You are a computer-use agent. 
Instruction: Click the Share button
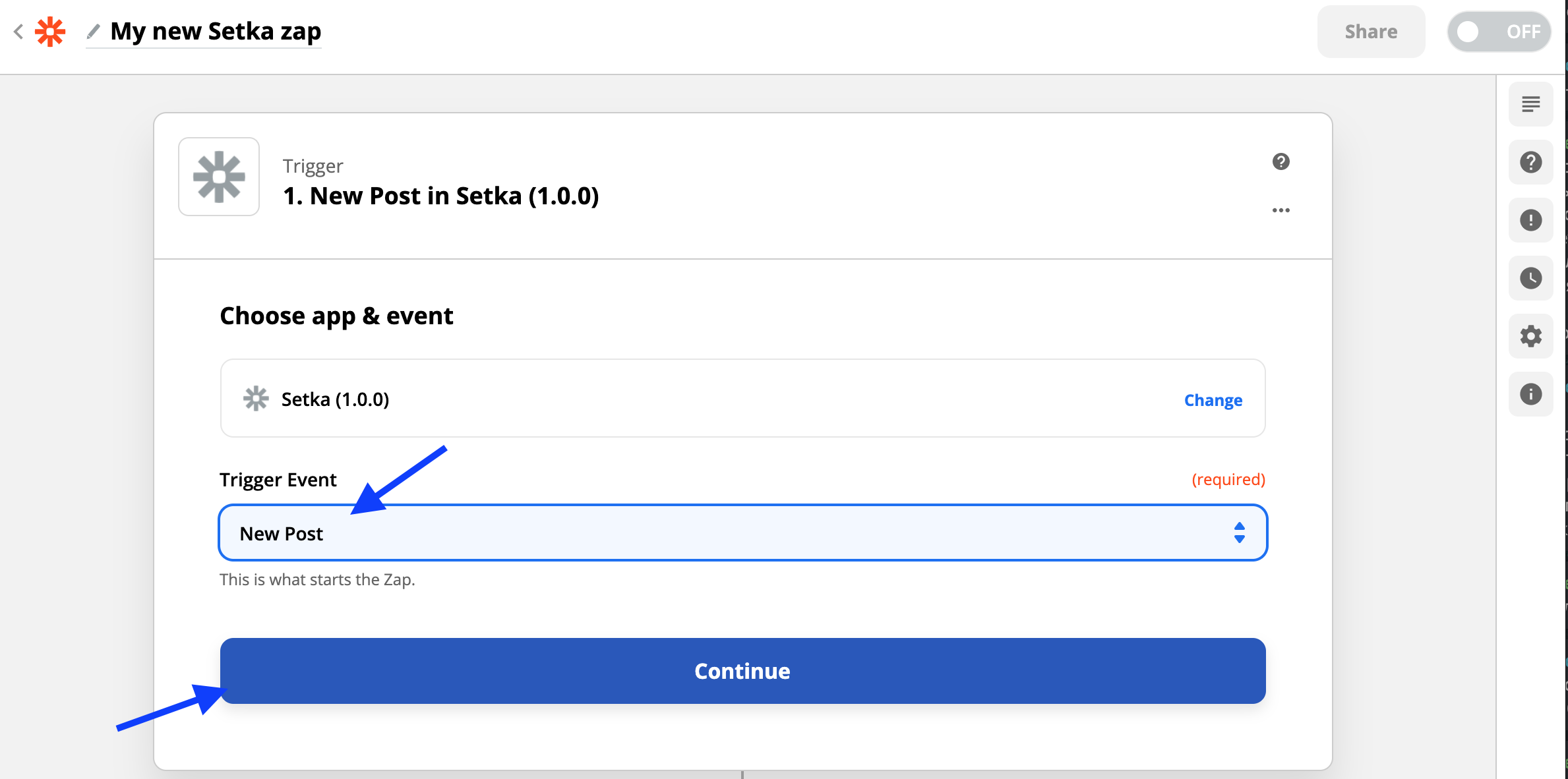(1371, 32)
